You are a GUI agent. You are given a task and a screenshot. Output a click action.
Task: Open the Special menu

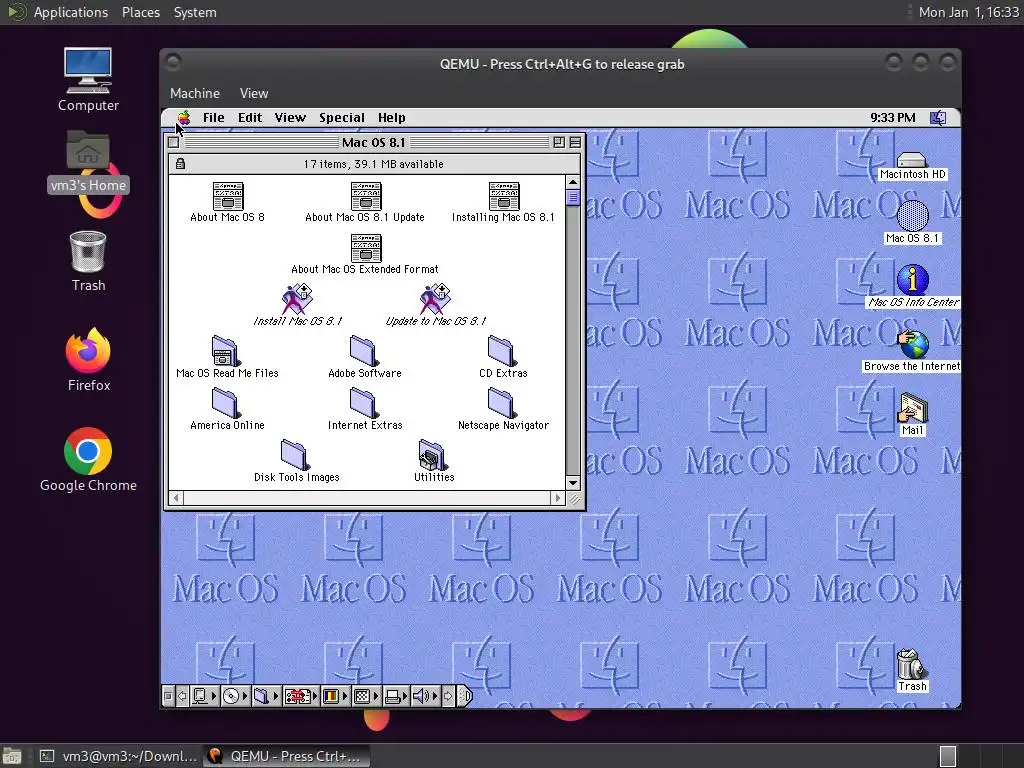[342, 118]
